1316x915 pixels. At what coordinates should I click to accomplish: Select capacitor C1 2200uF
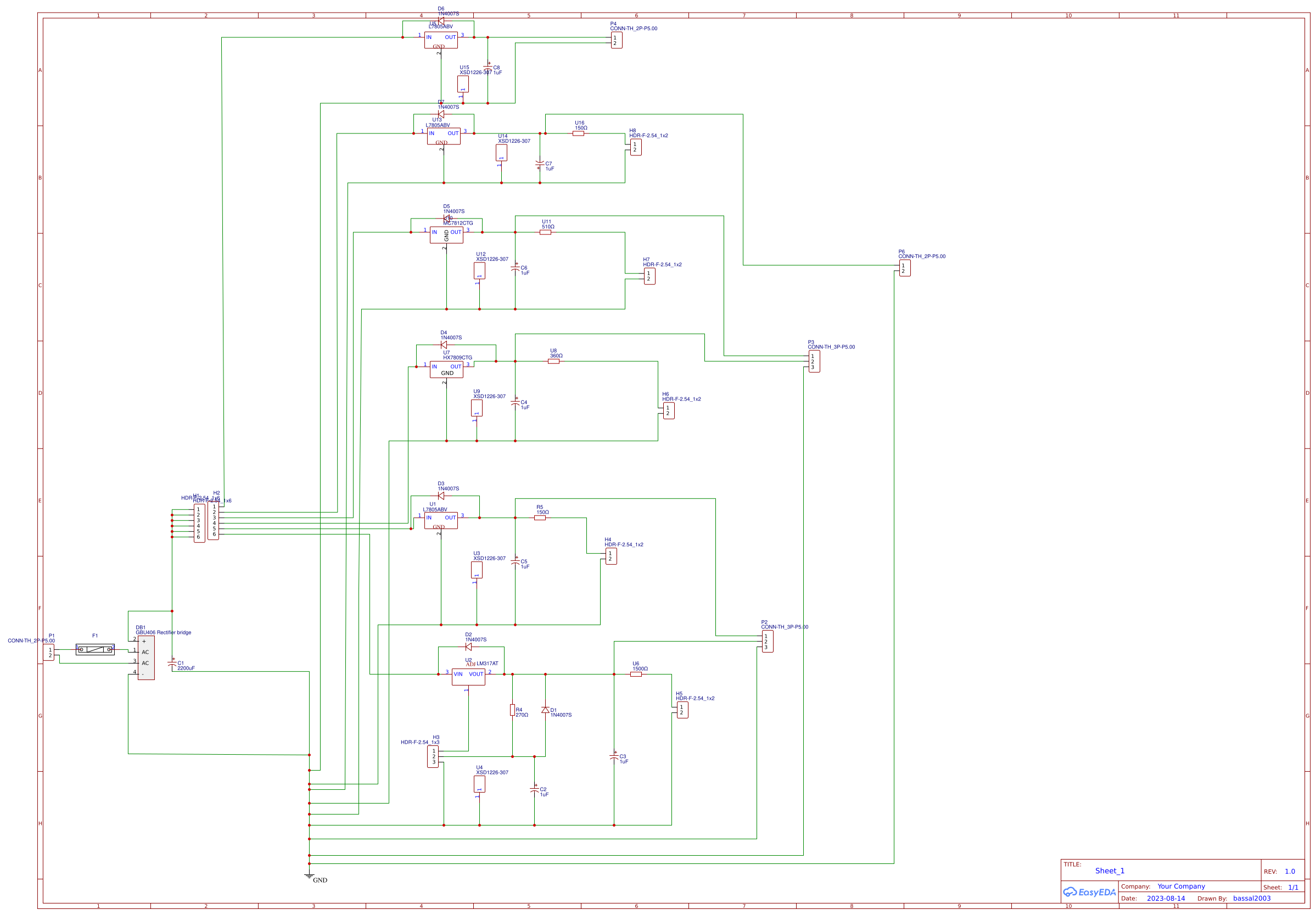(x=172, y=664)
